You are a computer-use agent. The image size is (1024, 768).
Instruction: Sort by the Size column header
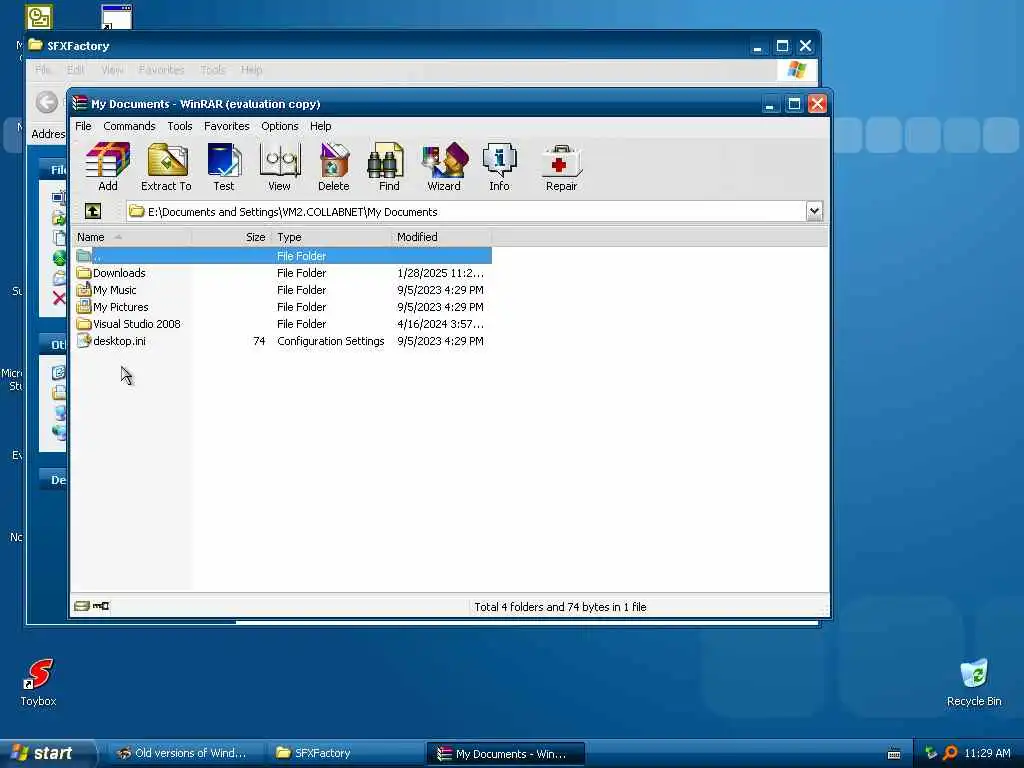tap(231, 237)
